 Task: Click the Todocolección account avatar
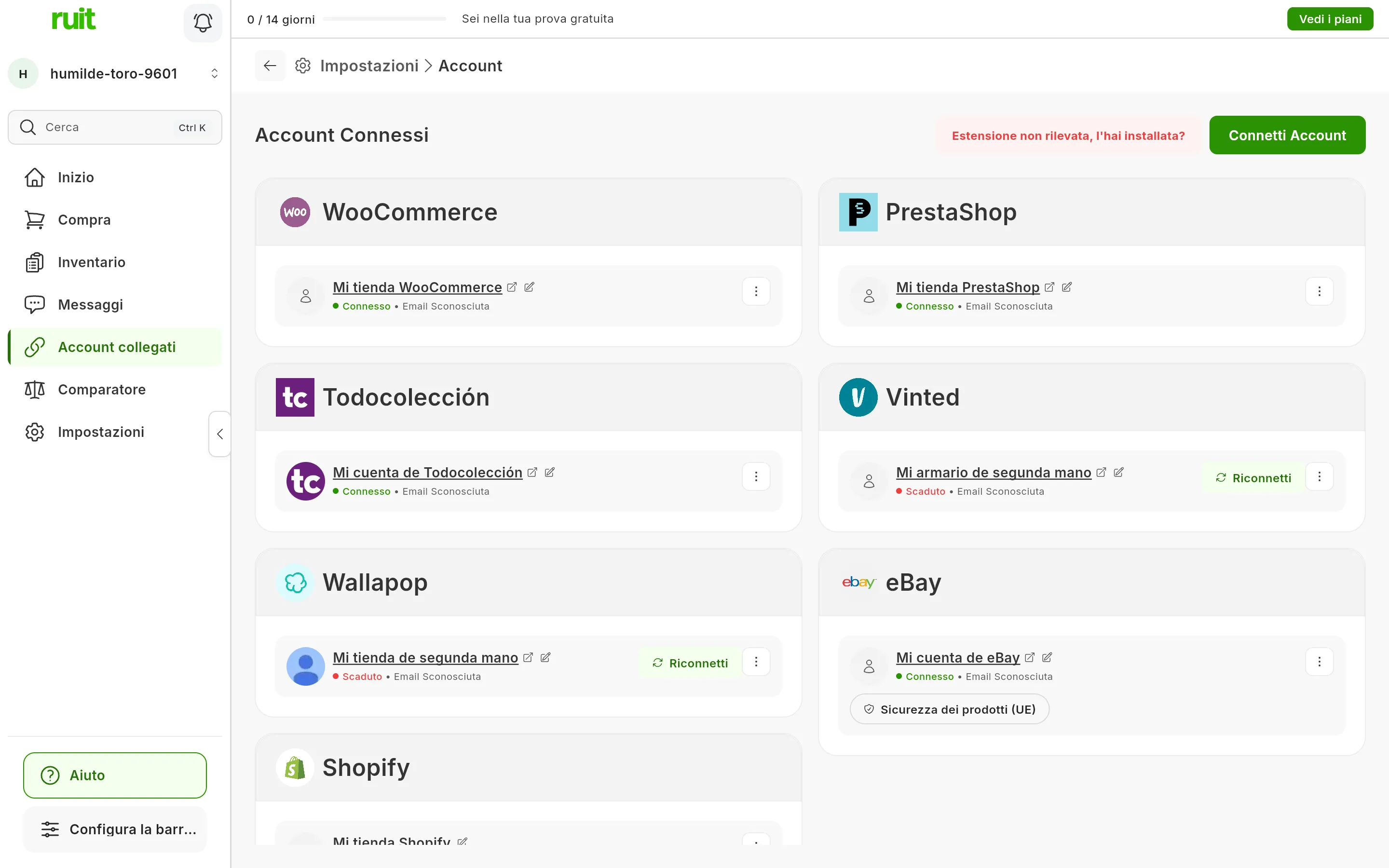tap(306, 481)
